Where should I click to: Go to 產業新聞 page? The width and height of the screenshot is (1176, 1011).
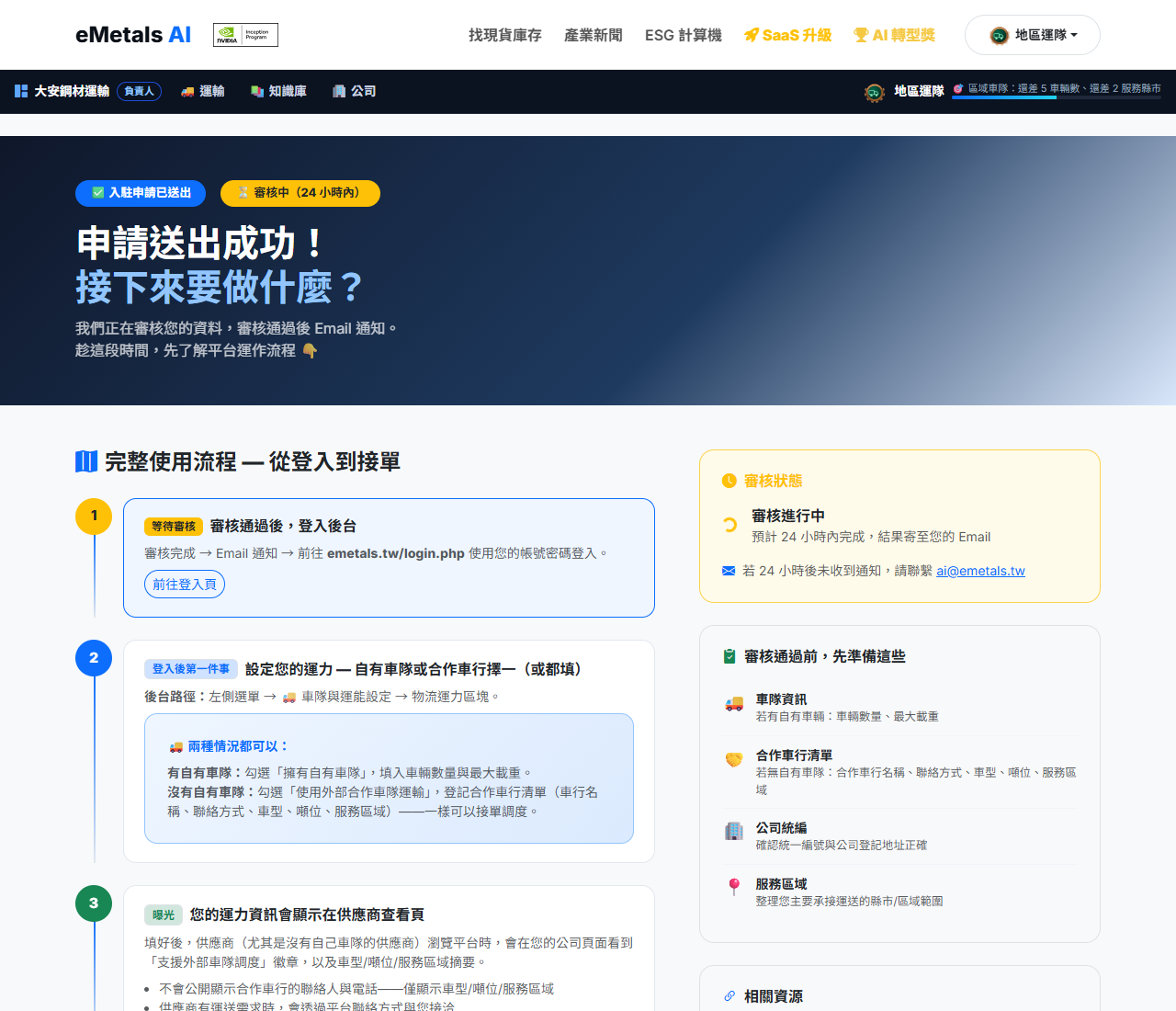tap(594, 35)
